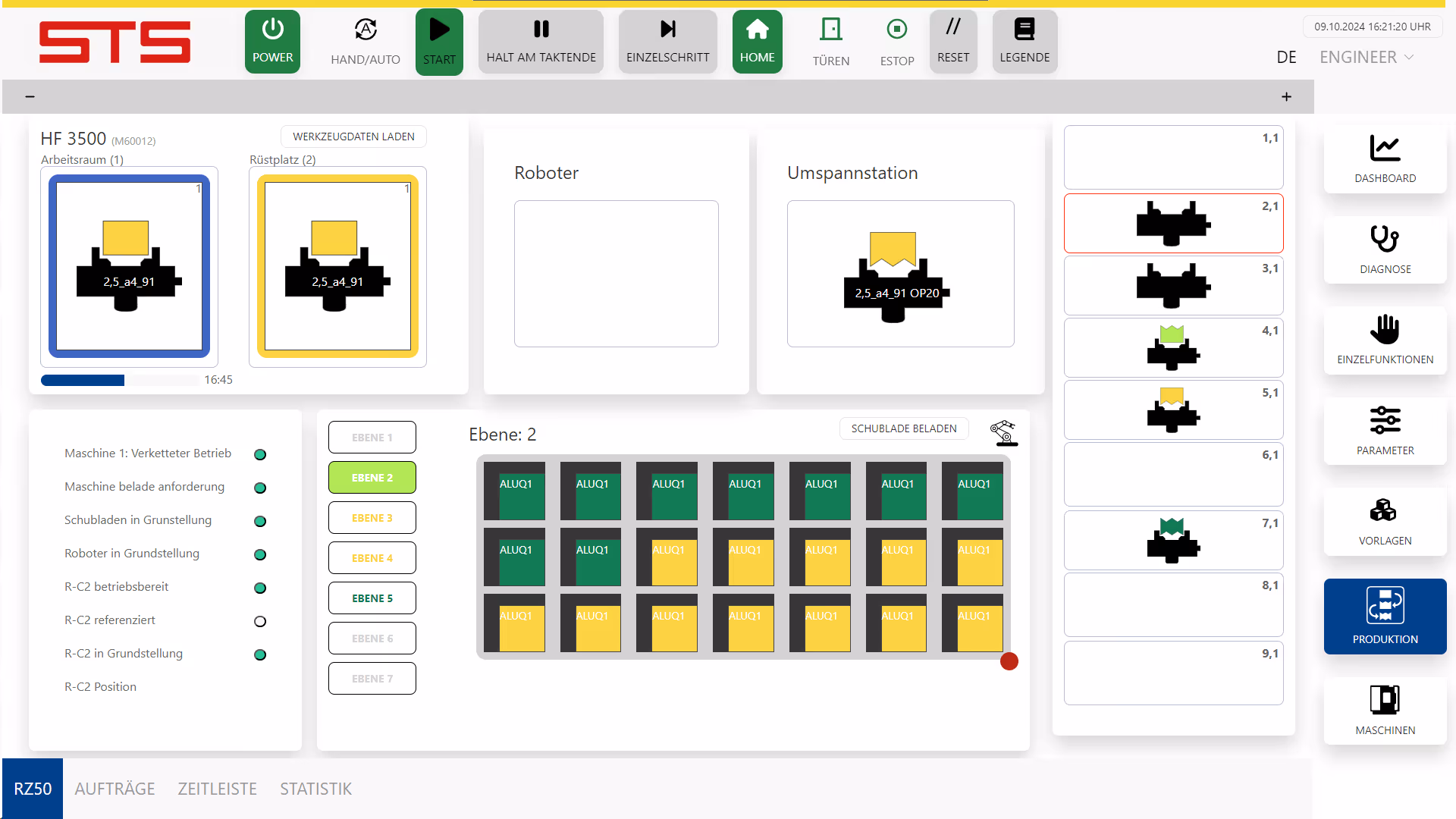The height and width of the screenshot is (819, 1456).
Task: Collapse panel with the minus button
Action: tap(30, 97)
